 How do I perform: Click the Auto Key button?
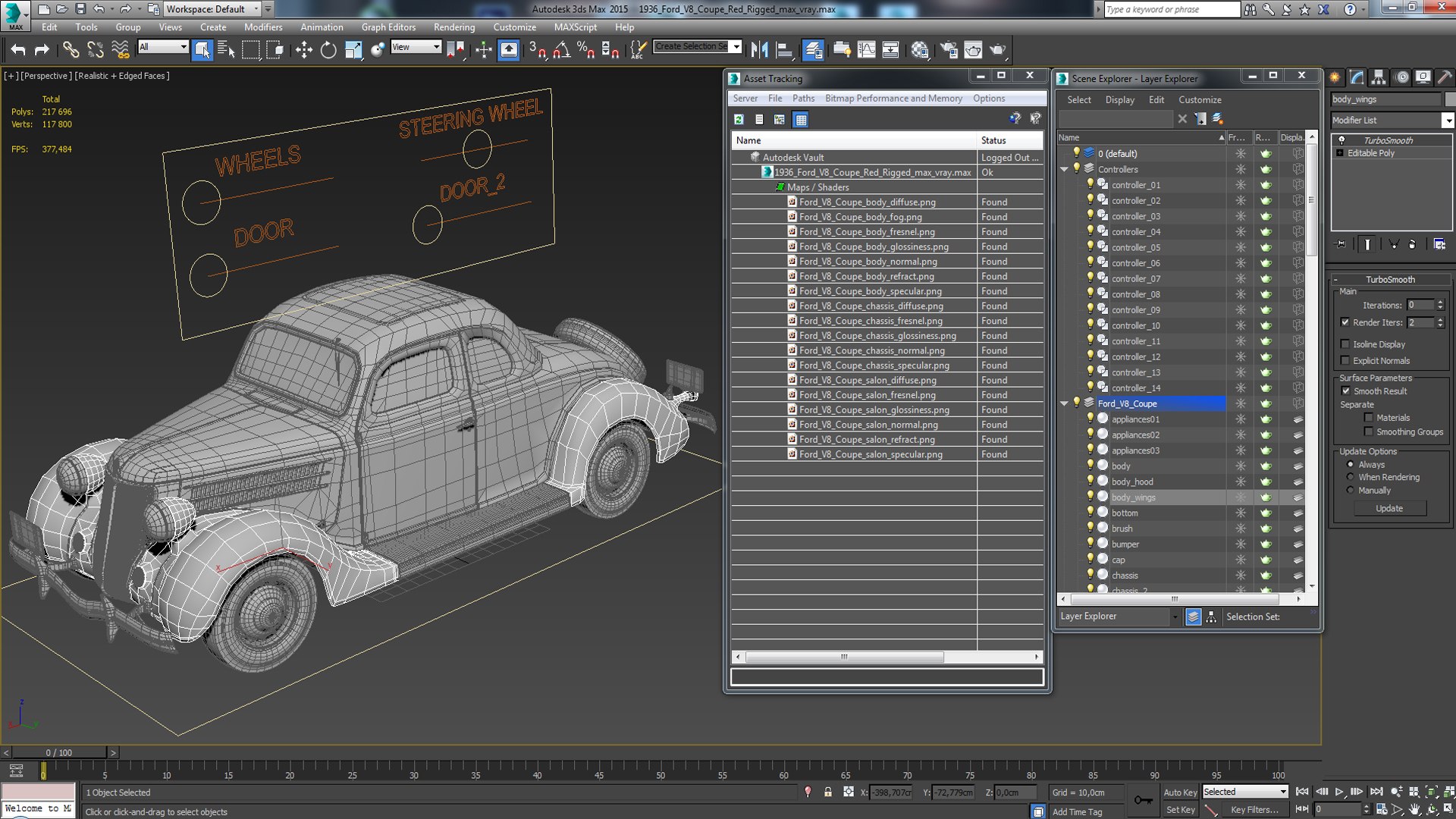(x=1180, y=792)
